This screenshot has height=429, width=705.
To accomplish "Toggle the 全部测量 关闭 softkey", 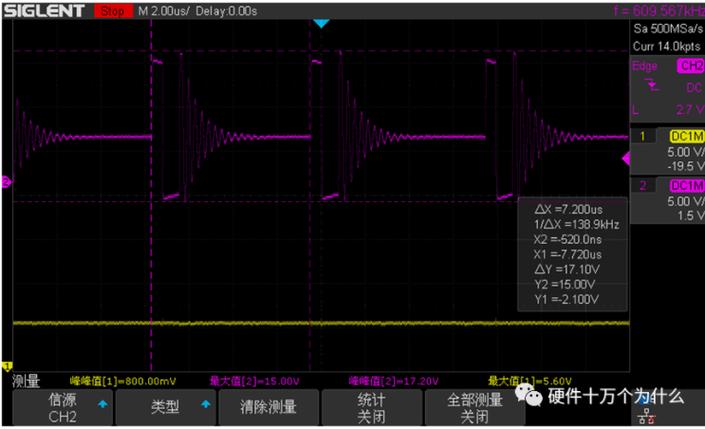I will 474,407.
